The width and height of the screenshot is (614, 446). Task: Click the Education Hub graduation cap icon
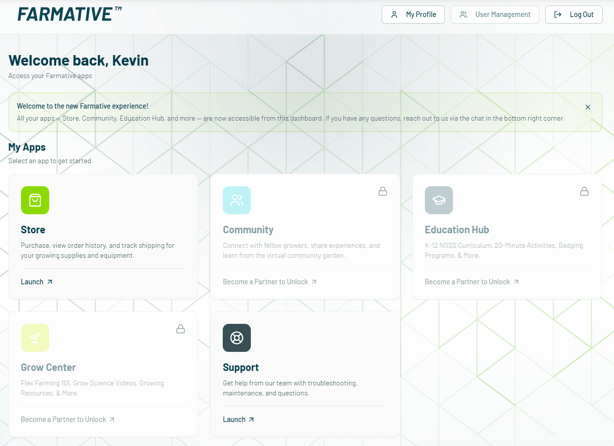[439, 200]
